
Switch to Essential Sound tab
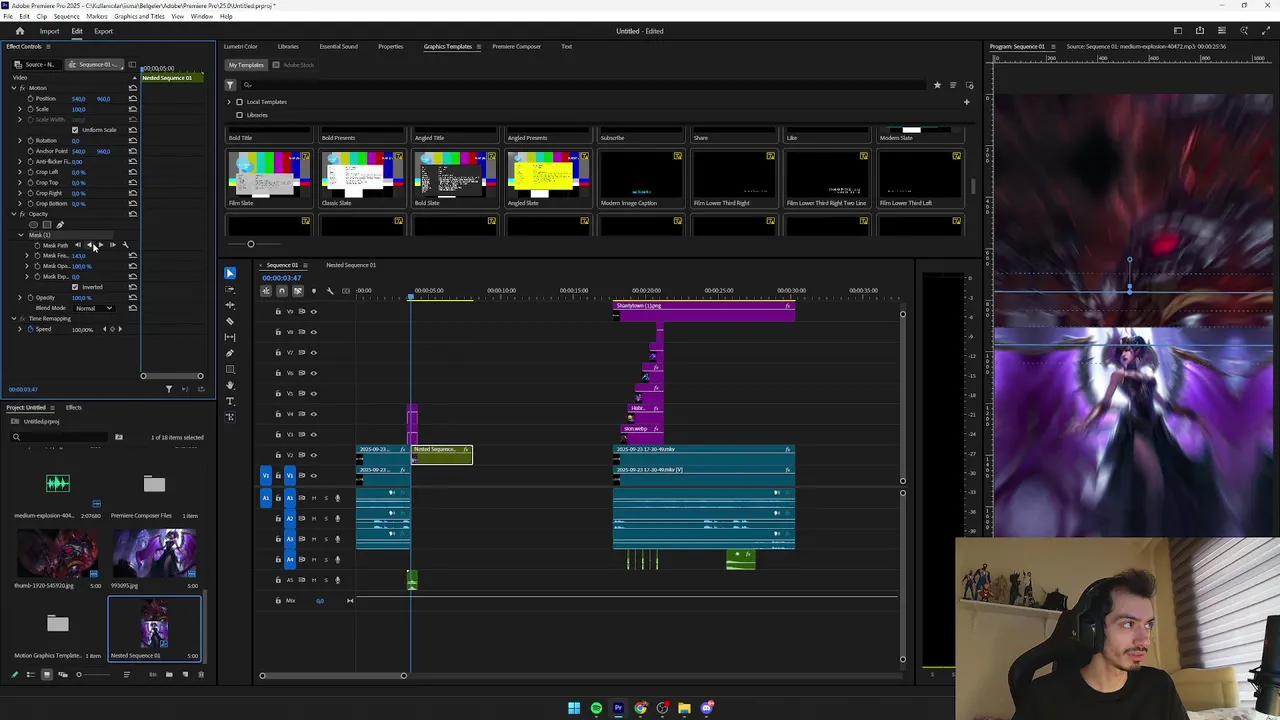[x=338, y=47]
